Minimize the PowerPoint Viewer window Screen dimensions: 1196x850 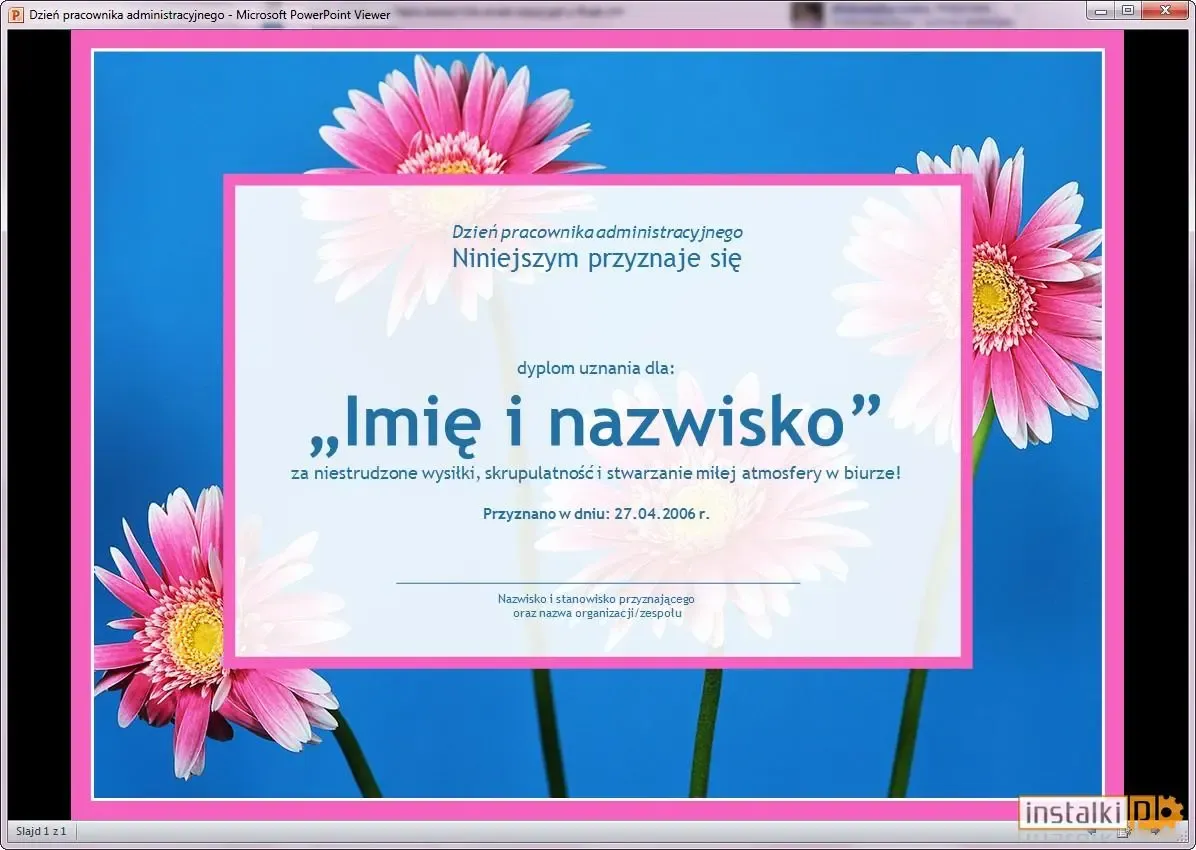[1101, 11]
